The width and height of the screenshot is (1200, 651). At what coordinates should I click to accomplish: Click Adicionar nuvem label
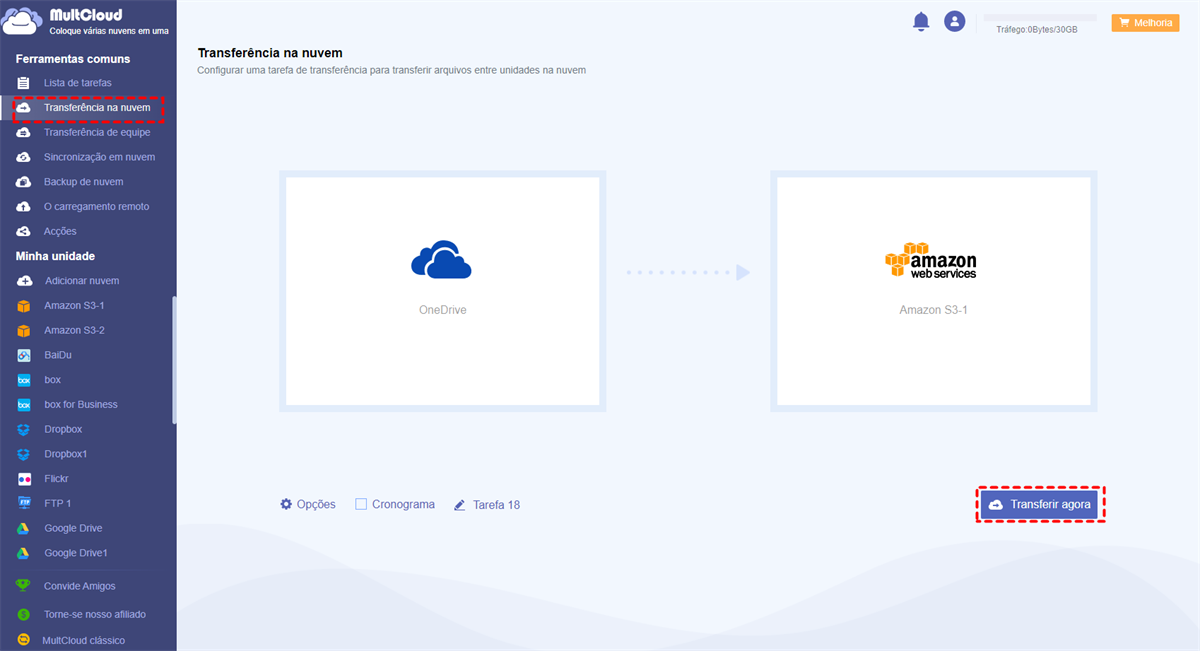(82, 281)
